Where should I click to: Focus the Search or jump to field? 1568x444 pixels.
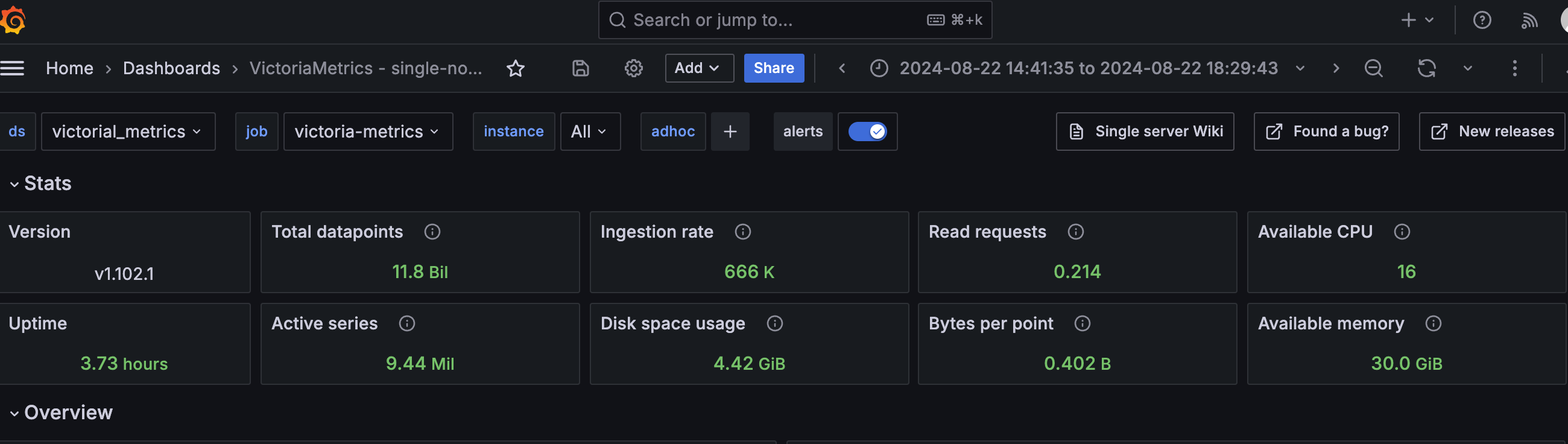point(795,20)
